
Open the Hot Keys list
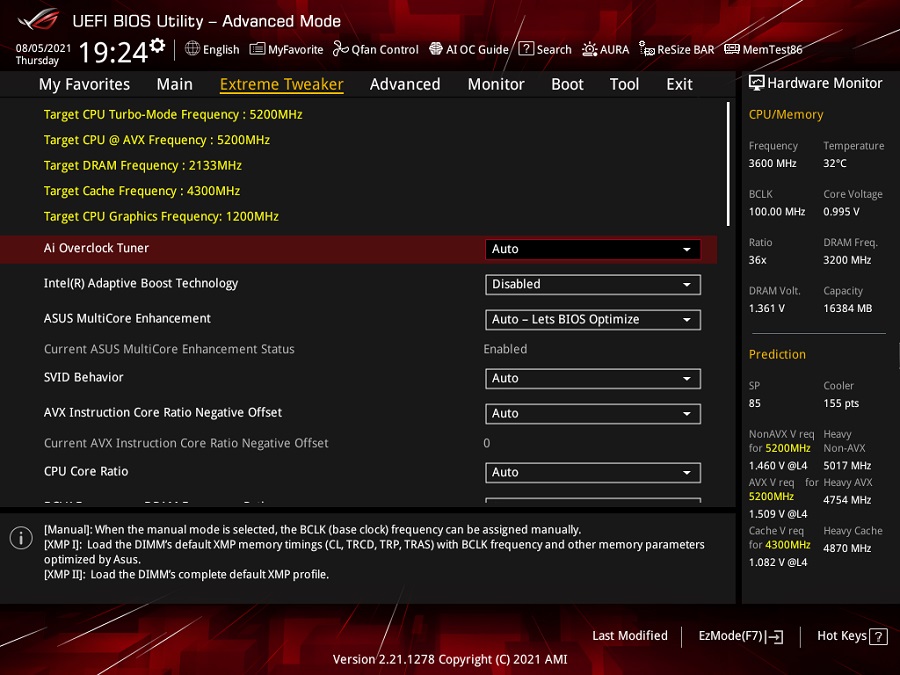(x=852, y=636)
